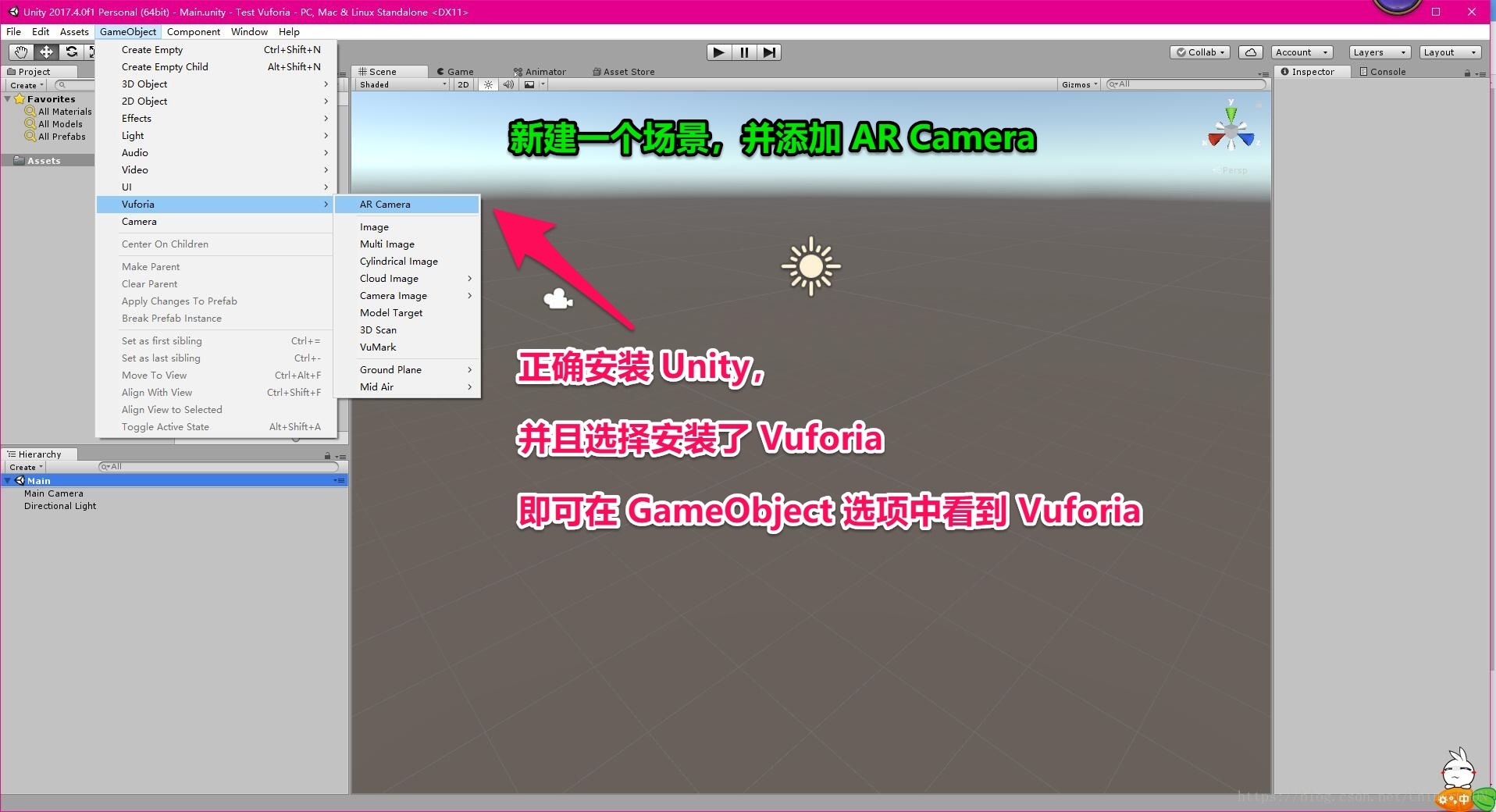The width and height of the screenshot is (1496, 812).
Task: Select the Move tool in toolbar
Action: coord(46,52)
